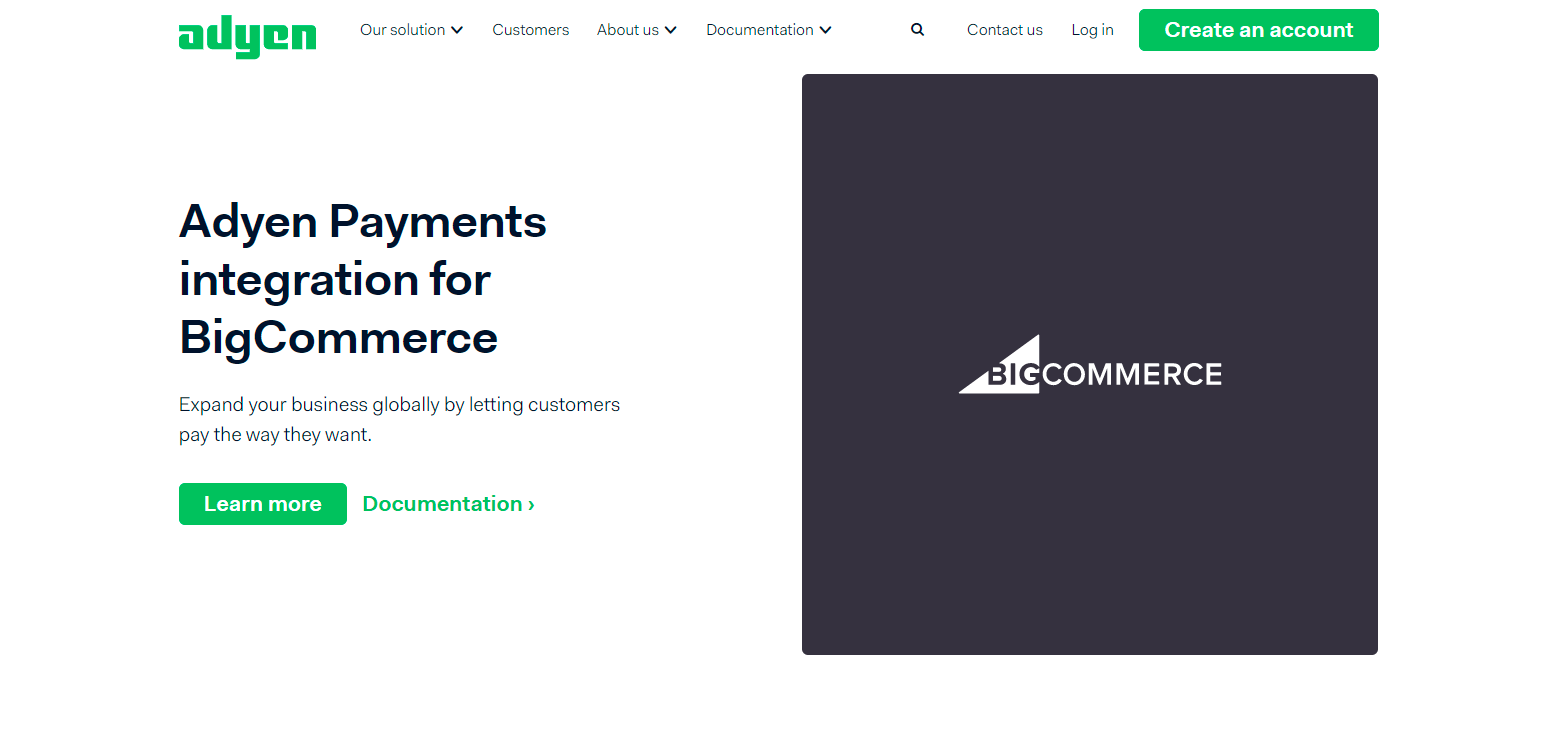Screen dimensions: 1563x737
Task: Open the Our solution menu label
Action: click(402, 30)
